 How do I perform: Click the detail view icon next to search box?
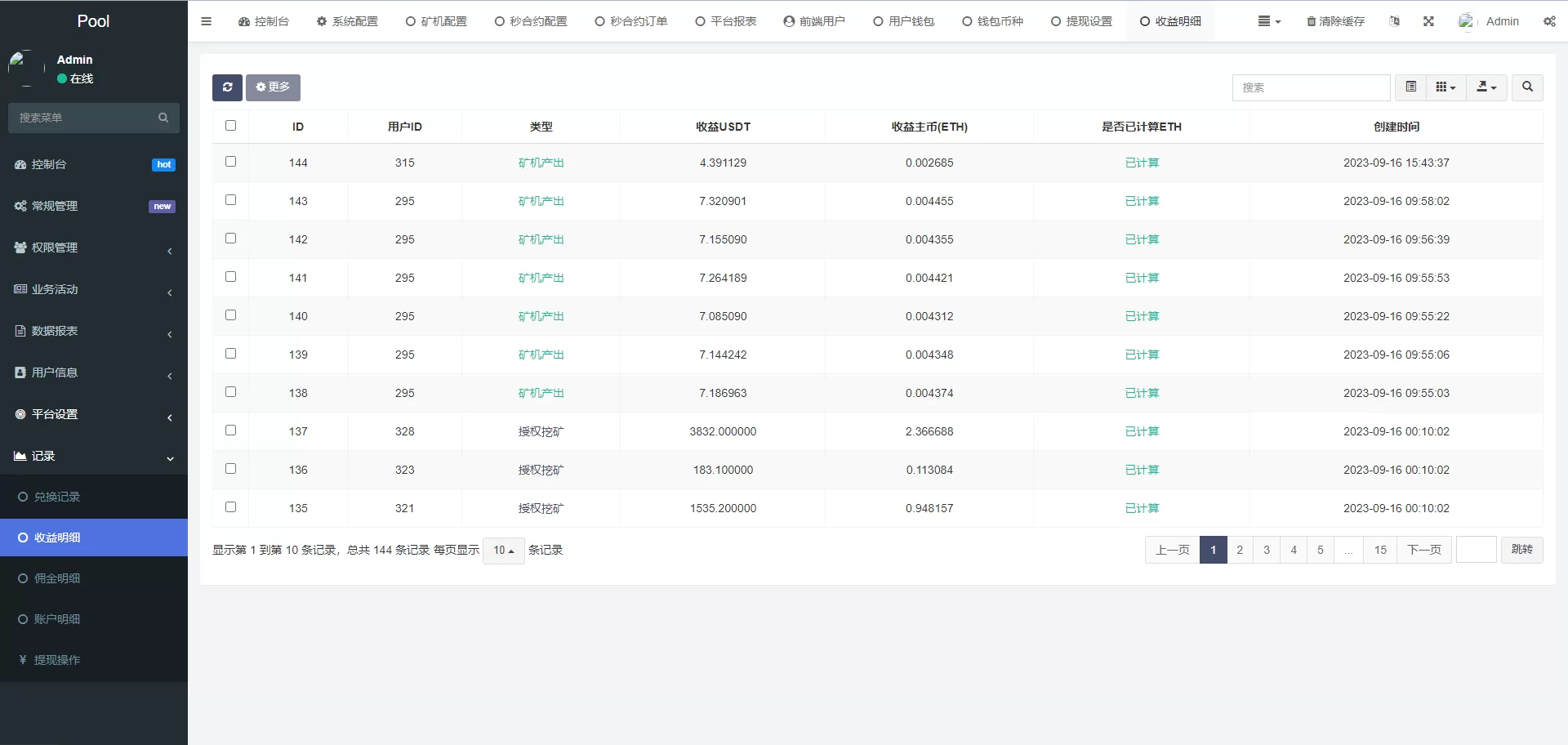(1410, 87)
